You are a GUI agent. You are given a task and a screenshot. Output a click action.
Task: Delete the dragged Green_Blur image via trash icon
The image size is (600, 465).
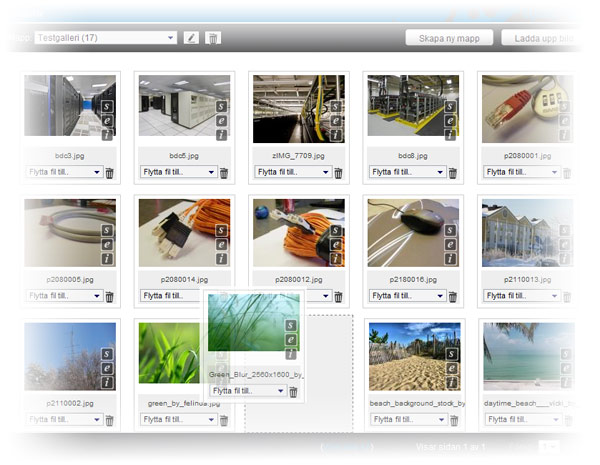(293, 392)
